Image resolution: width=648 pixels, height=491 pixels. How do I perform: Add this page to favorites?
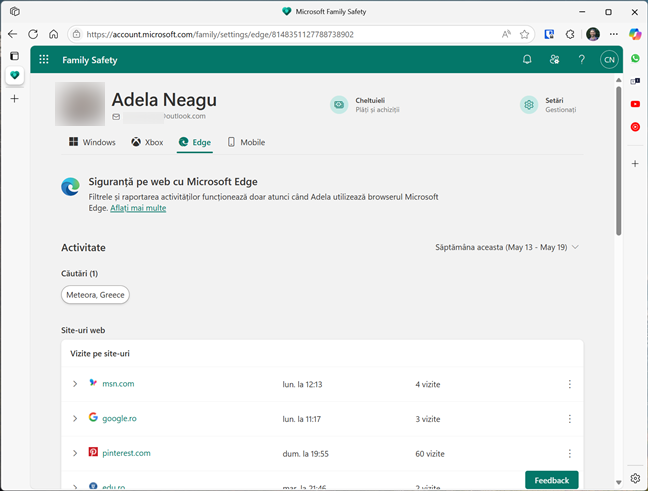coord(524,34)
